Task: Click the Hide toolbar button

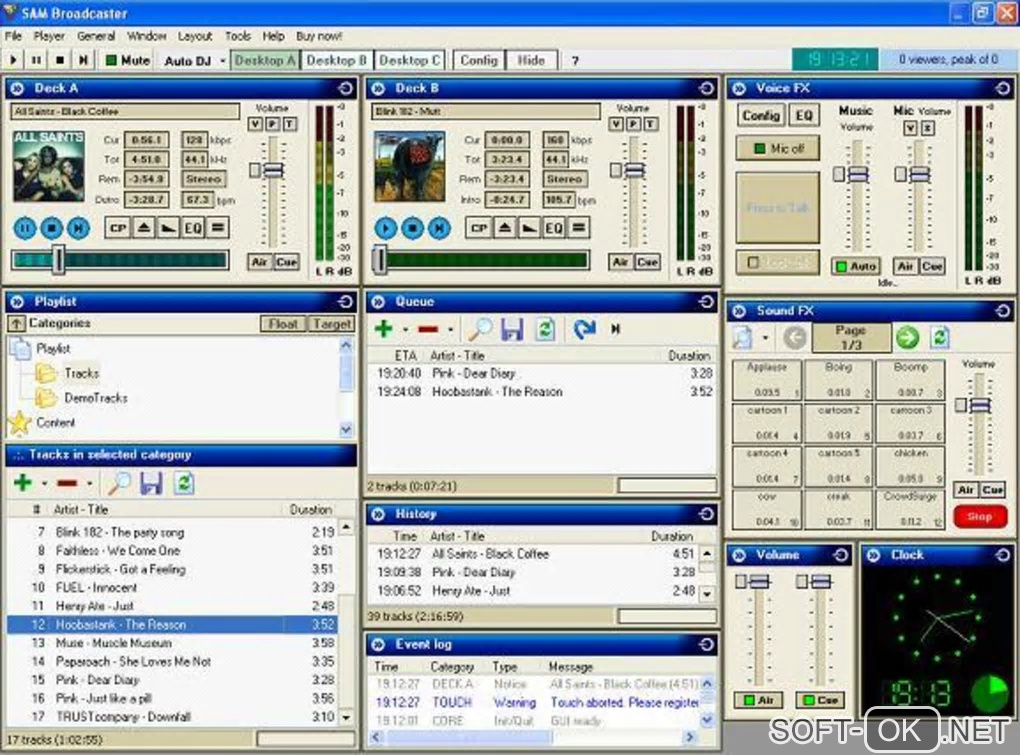Action: (x=531, y=60)
